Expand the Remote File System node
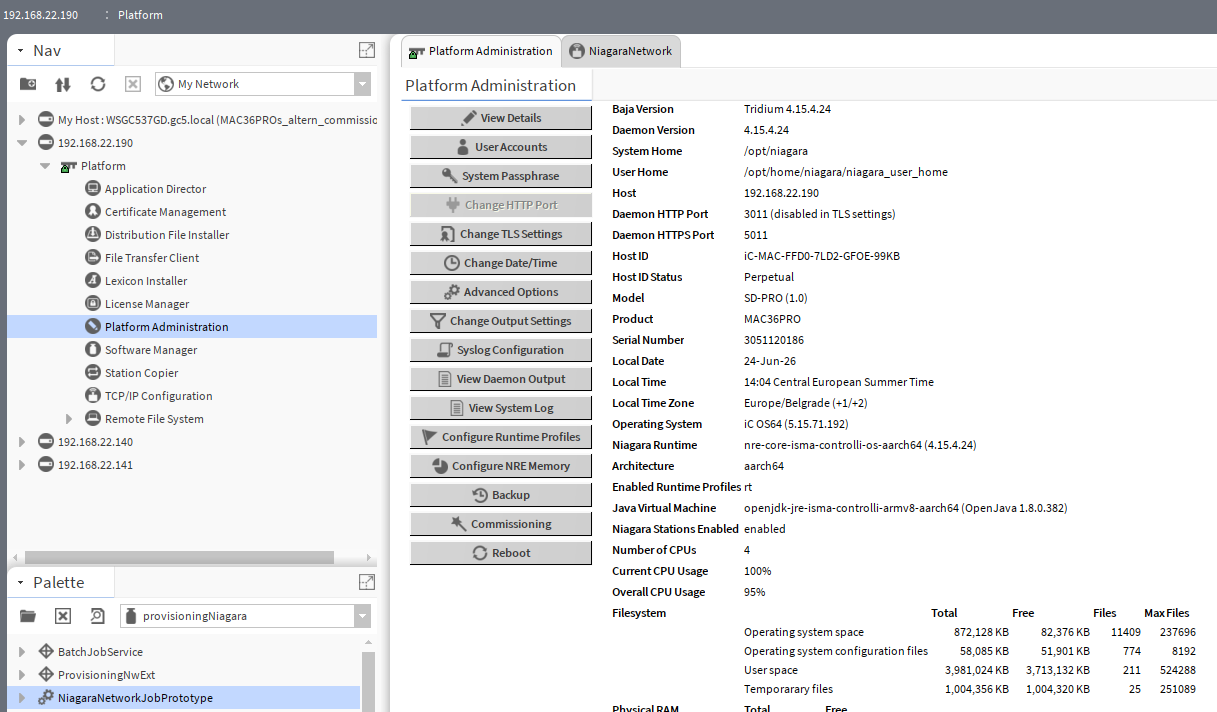1217x712 pixels. (x=69, y=419)
